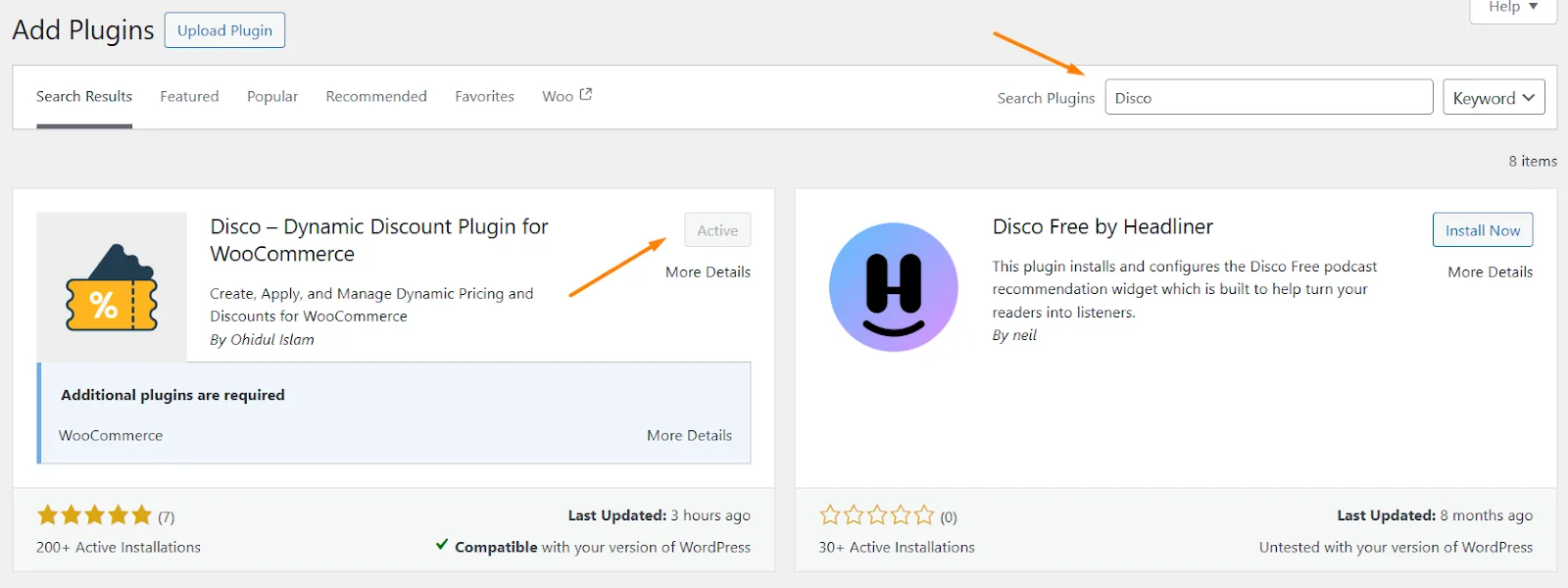Open the Favorites tab
Image resolution: width=1568 pixels, height=588 pixels.
click(484, 96)
